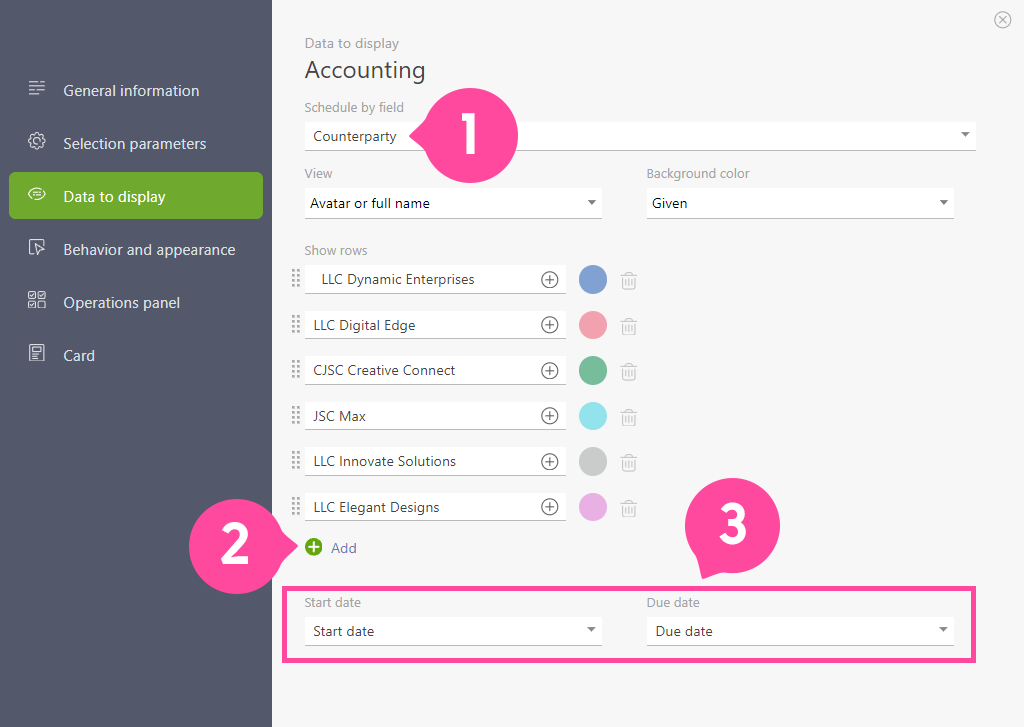Click the LLC Dynamic Enterprises row field
The height and width of the screenshot is (727, 1024).
point(435,280)
